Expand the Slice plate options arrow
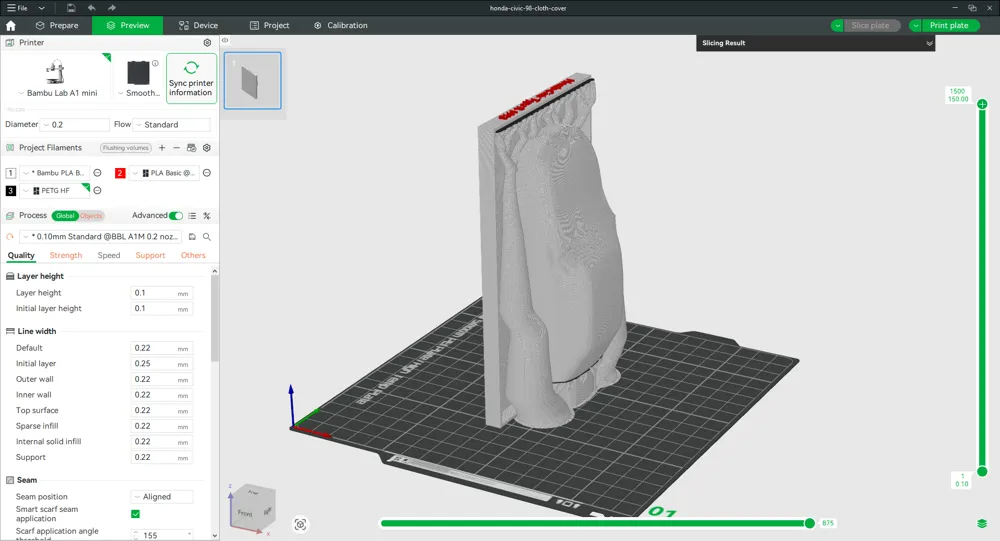 [x=837, y=26]
